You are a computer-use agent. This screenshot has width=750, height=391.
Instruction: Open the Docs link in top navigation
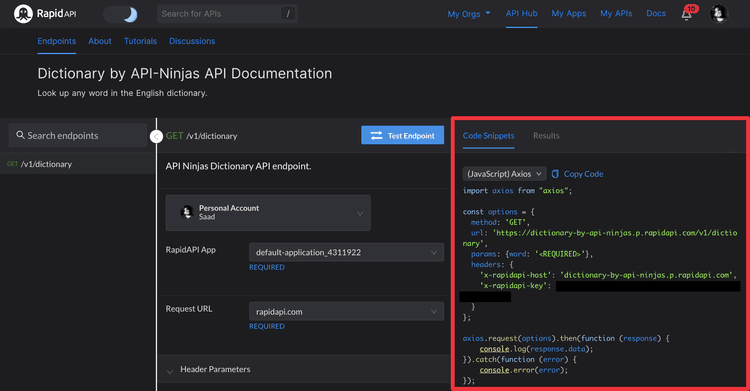656,13
